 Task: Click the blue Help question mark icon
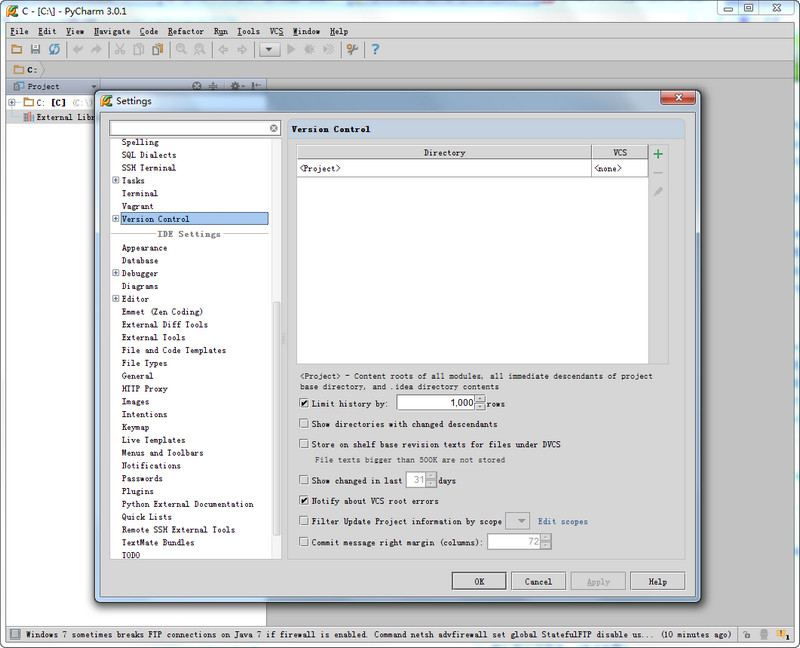[375, 49]
